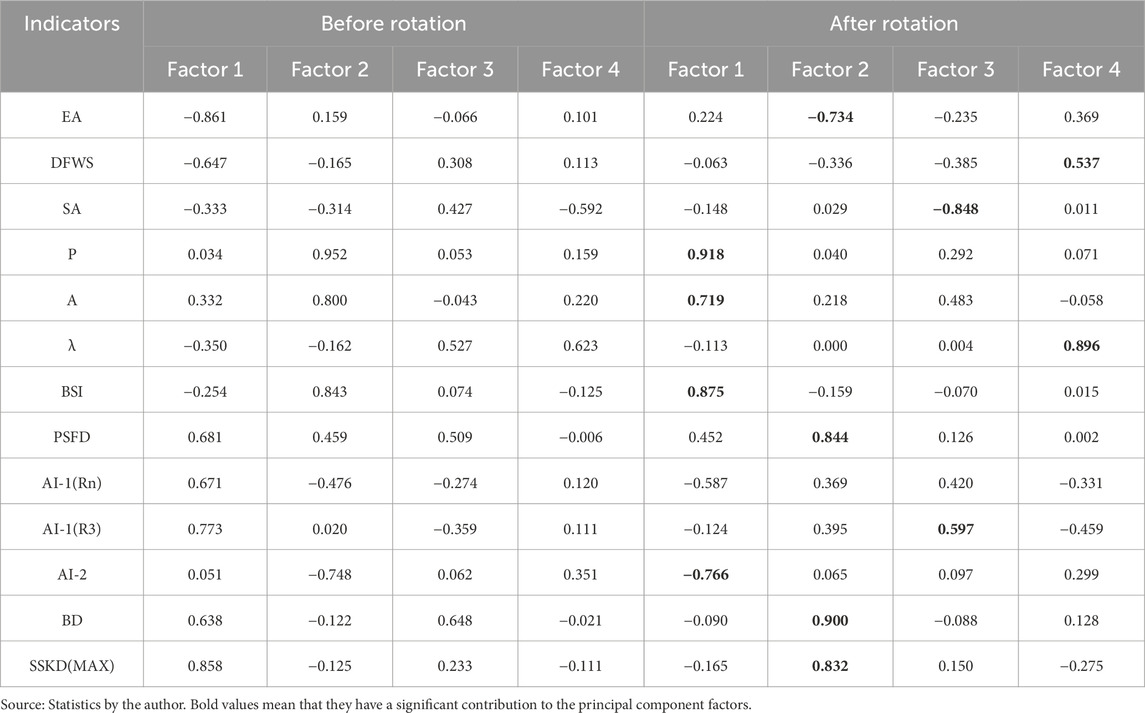
Task: Select the Before rotation header cell
Action: [x=394, y=22]
